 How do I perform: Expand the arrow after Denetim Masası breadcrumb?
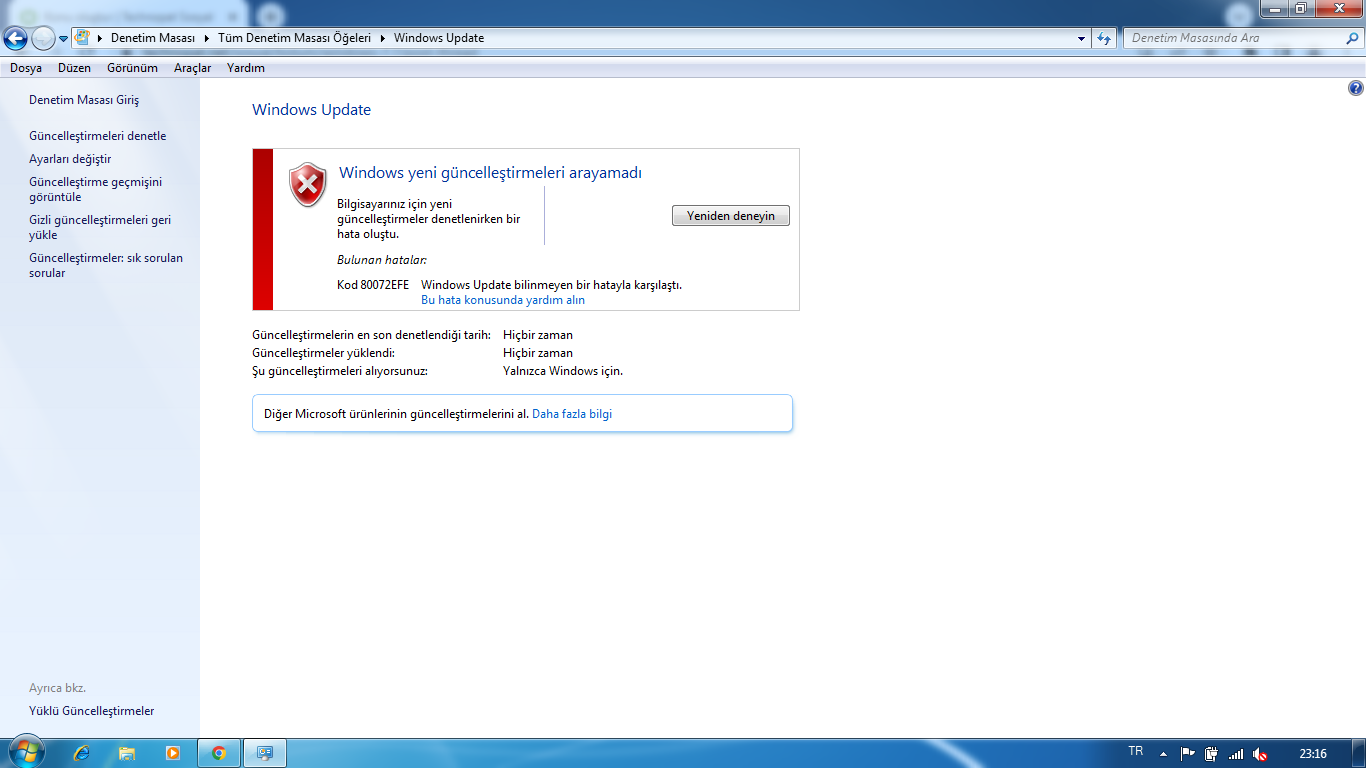[208, 38]
